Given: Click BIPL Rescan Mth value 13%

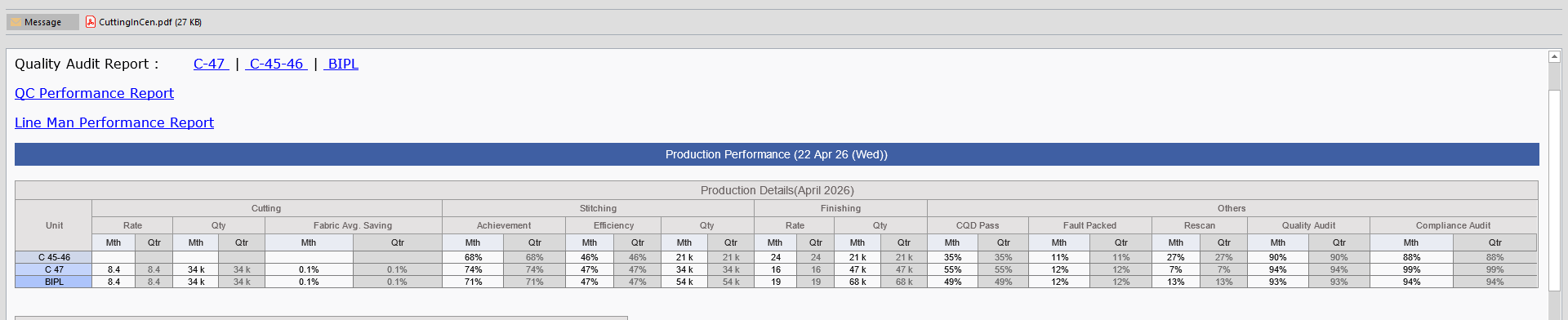Looking at the screenshot, I should click(x=1175, y=282).
